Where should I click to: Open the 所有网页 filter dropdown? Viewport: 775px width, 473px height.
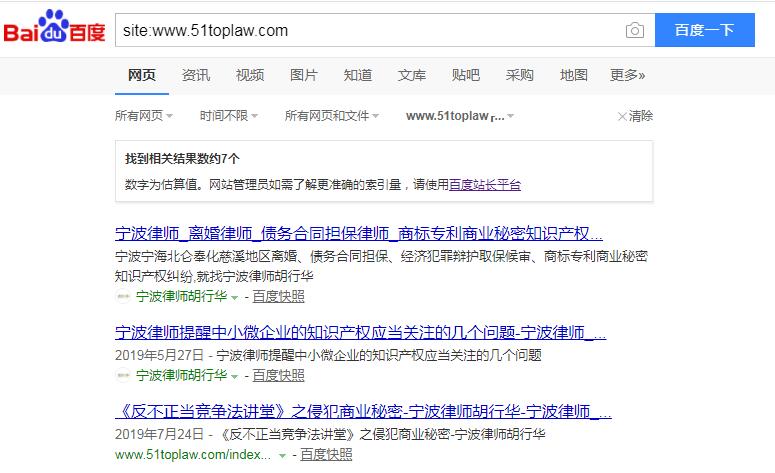144,116
